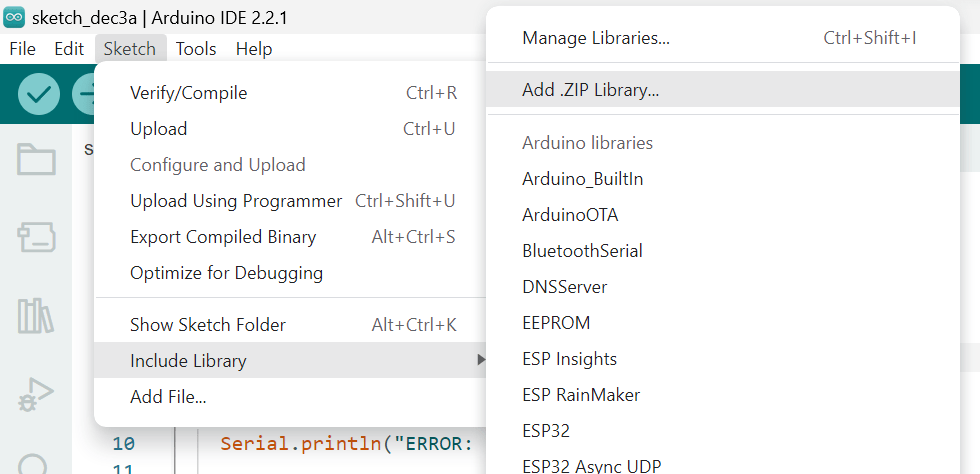Include the ESP32 library
Screen dimensions: 980x474
click(723, 431)
